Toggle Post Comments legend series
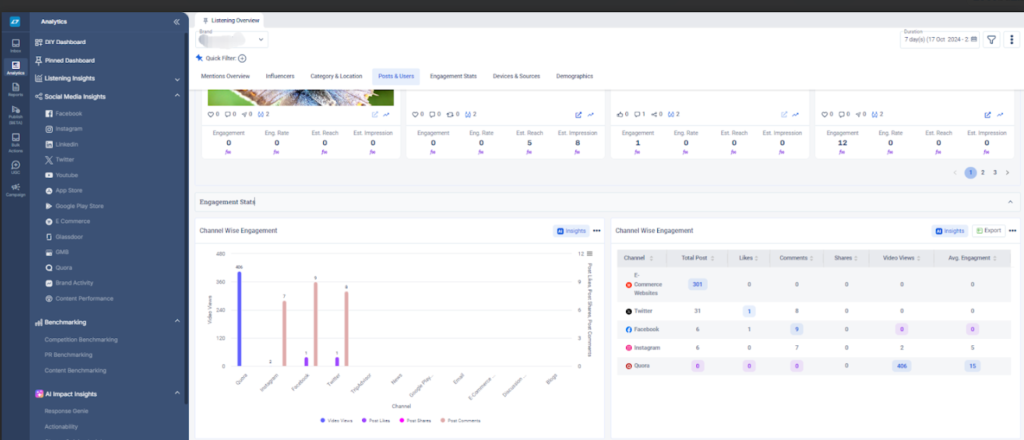Viewport: 1024px width, 440px height. coord(460,420)
